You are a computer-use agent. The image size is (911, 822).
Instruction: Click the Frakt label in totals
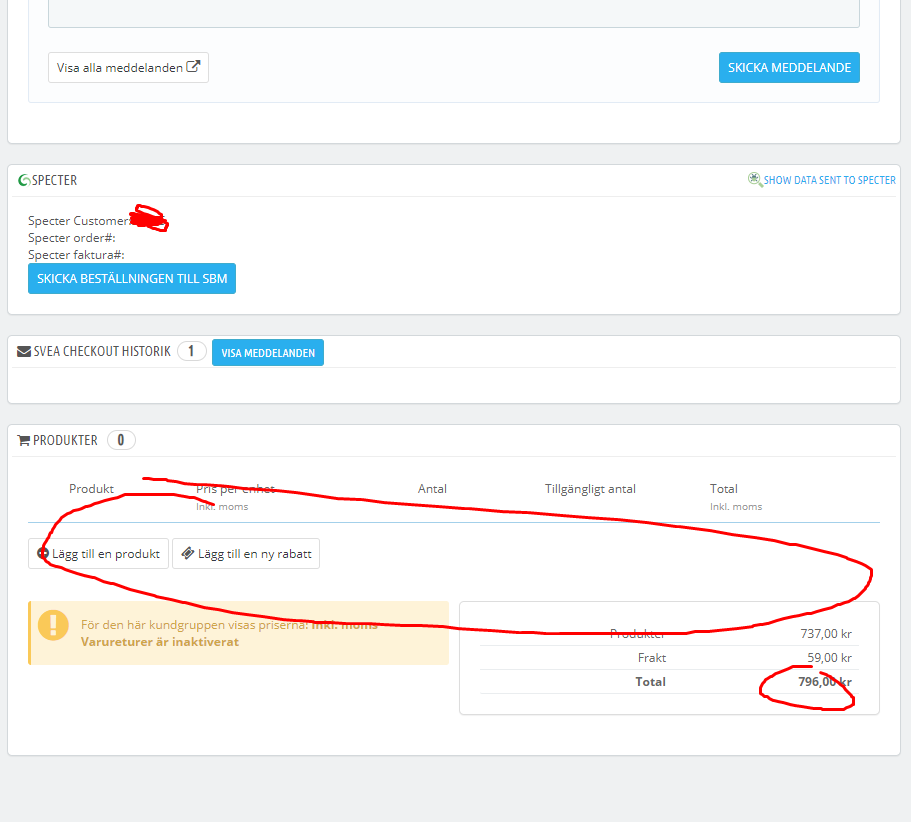click(652, 658)
